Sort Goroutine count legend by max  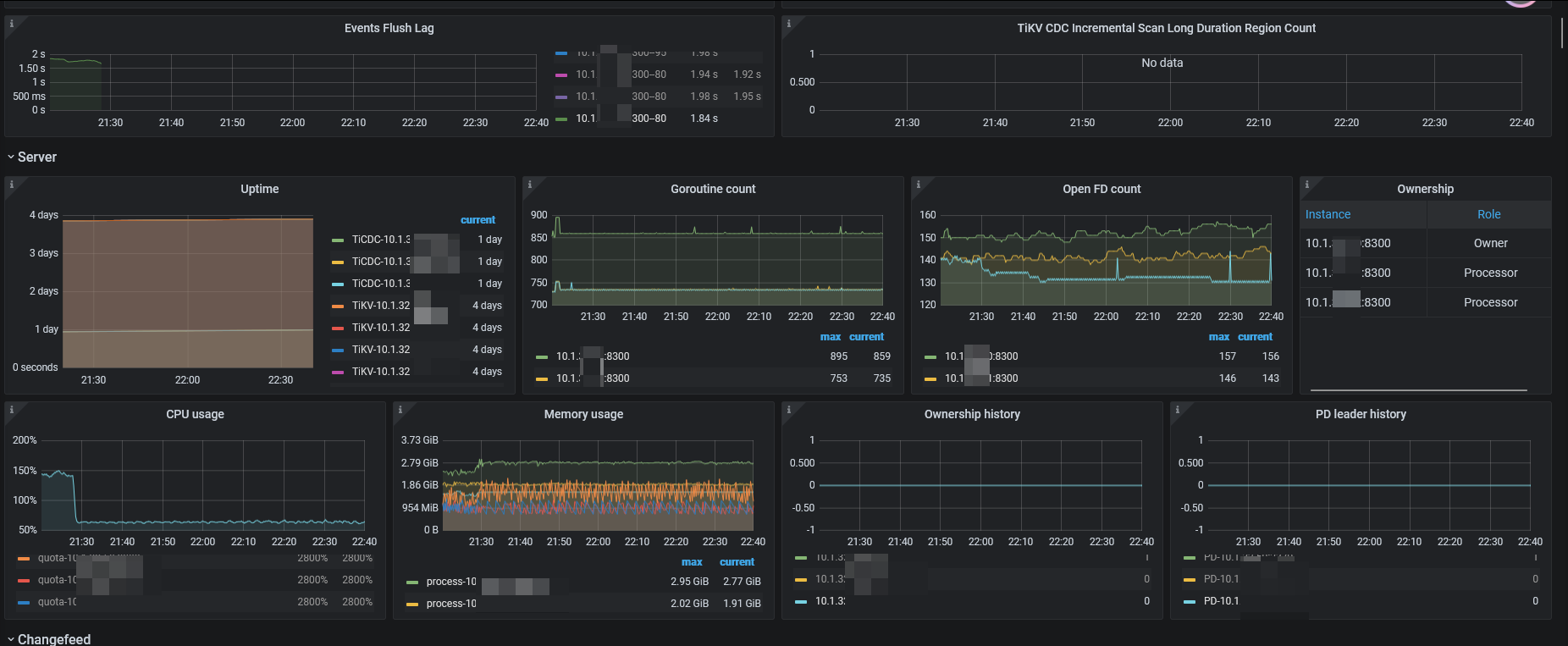830,337
